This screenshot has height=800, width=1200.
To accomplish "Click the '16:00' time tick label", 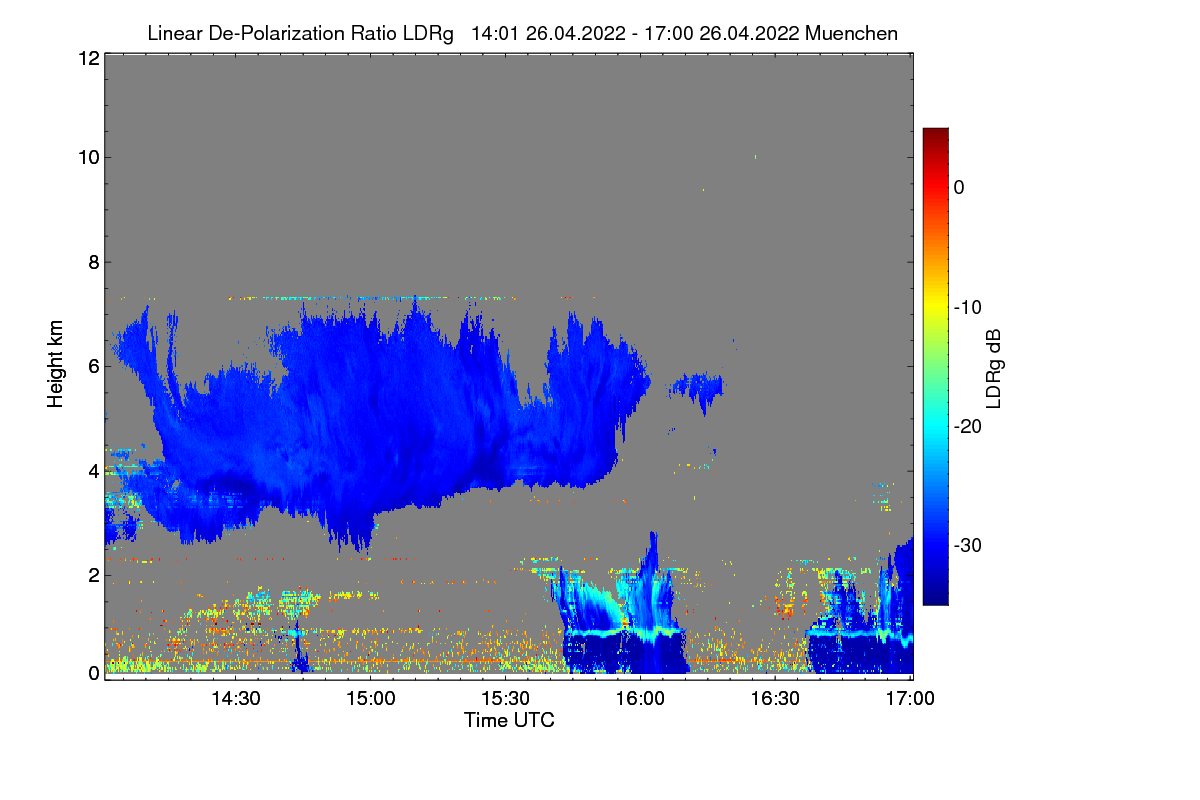I will pos(641,699).
